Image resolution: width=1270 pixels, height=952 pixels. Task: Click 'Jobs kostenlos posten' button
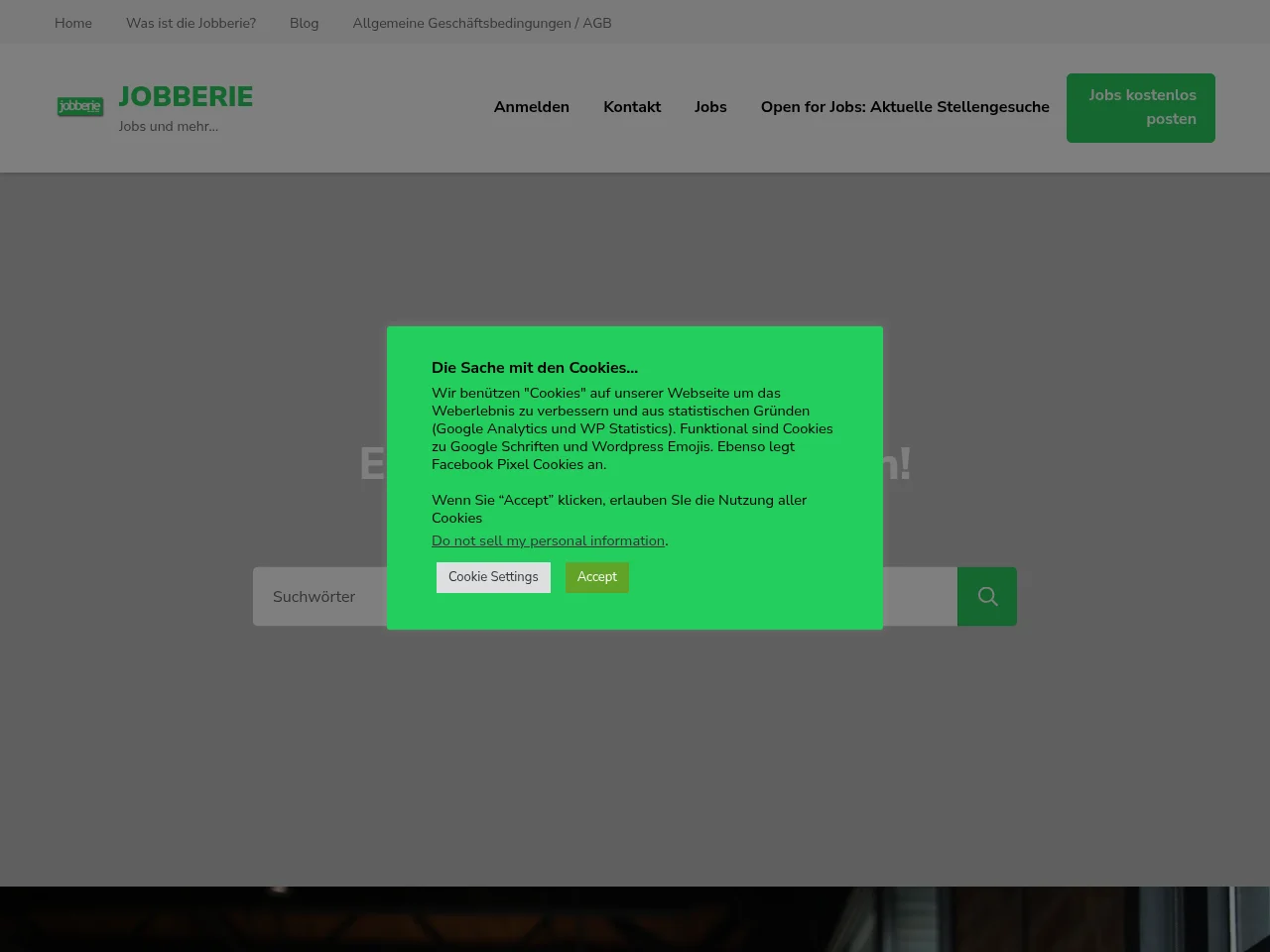[x=1141, y=108]
